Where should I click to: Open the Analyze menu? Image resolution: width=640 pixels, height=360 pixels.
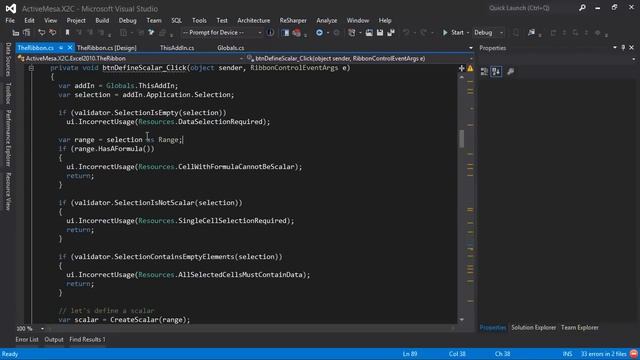pyautogui.click(x=327, y=20)
